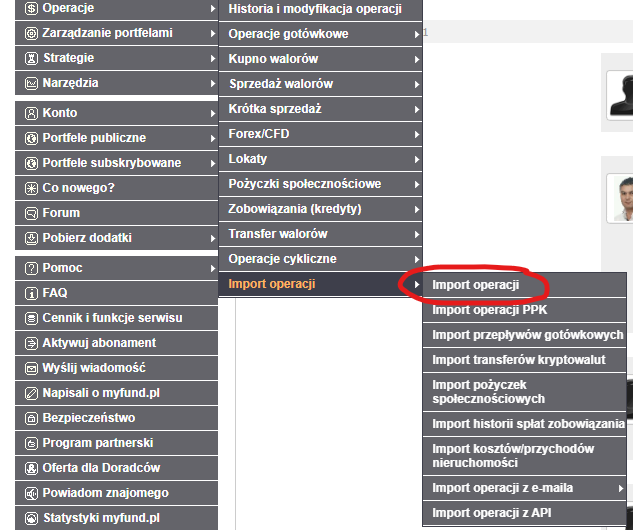Select Import operacji z API
This screenshot has height=530, width=633.
tap(490, 514)
